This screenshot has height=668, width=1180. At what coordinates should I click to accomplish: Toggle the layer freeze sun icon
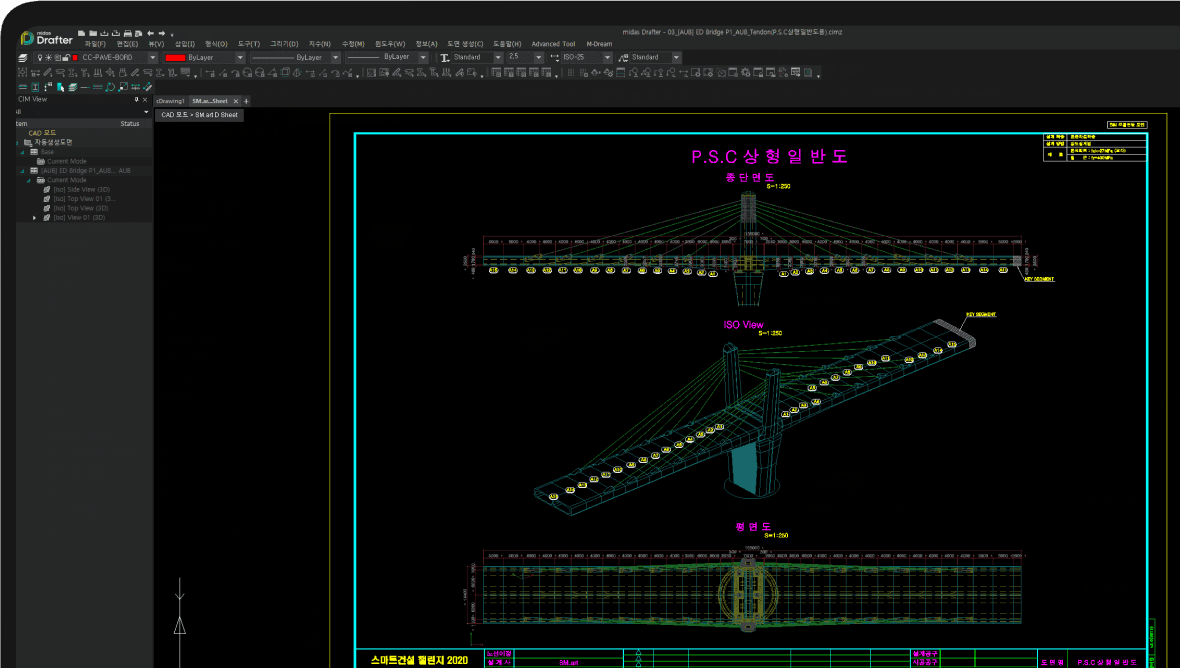(x=48, y=58)
